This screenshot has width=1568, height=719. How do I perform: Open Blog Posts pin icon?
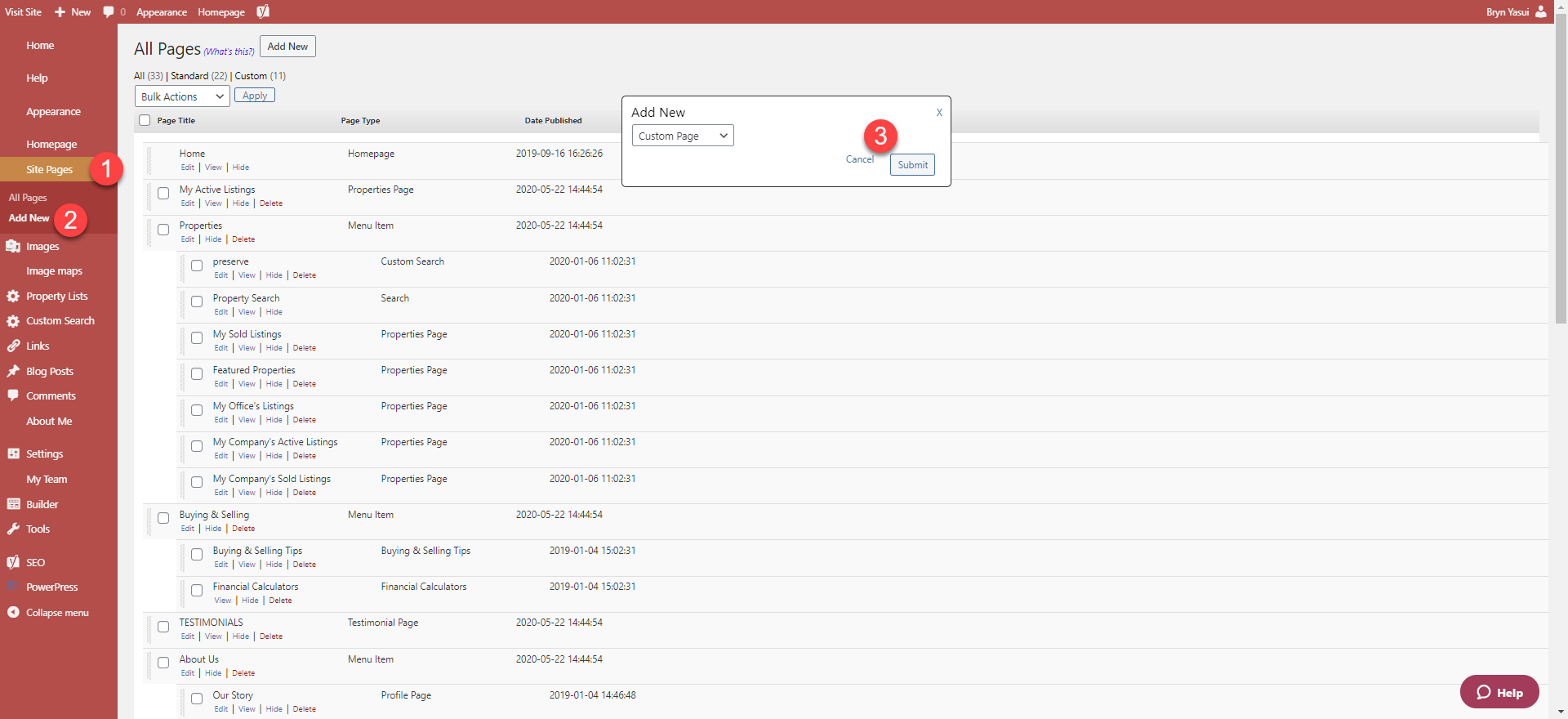click(13, 371)
